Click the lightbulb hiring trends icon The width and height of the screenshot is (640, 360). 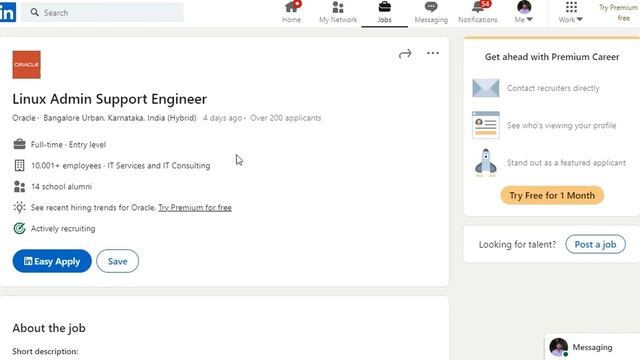pos(19,207)
